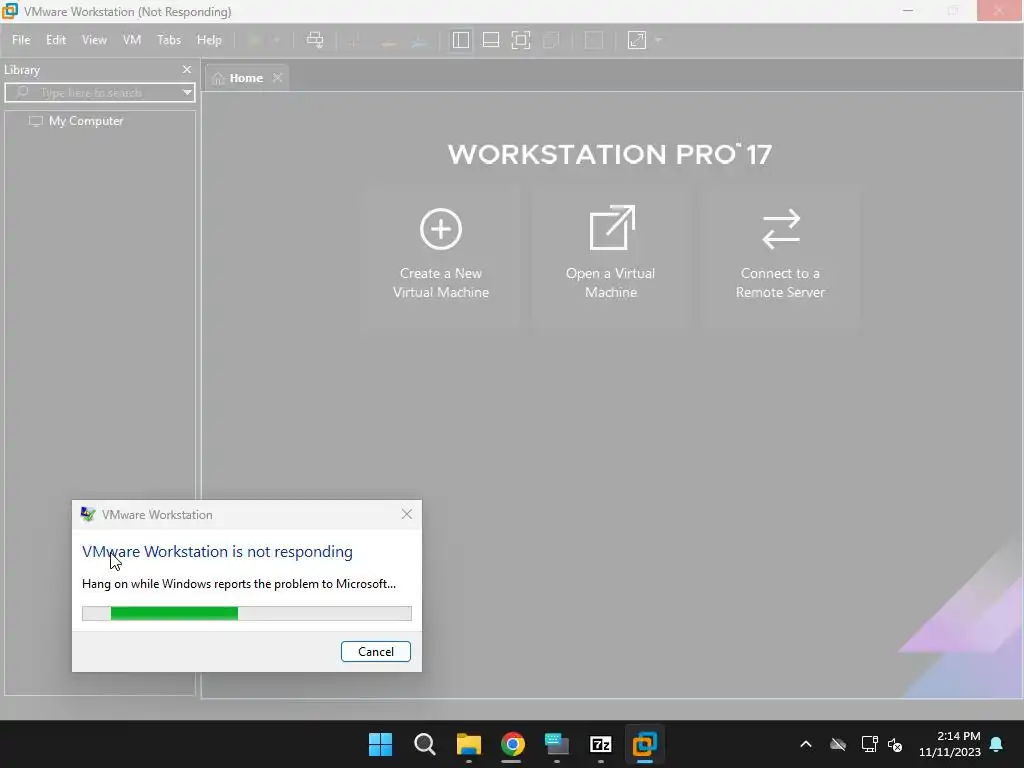Open the Windows Start menu

pyautogui.click(x=381, y=744)
